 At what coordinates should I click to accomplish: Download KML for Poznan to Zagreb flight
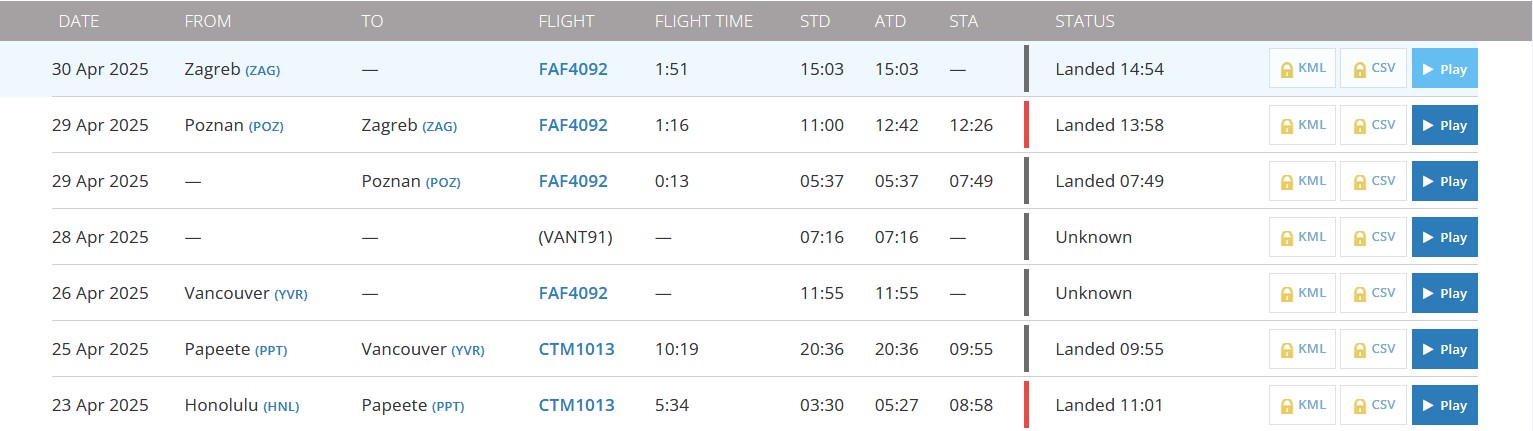[1302, 125]
